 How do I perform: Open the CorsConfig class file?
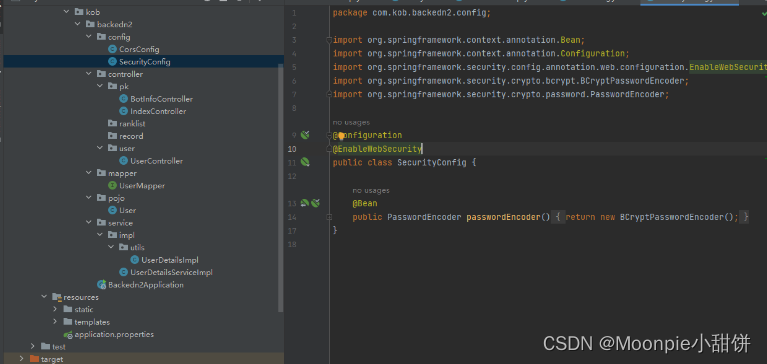(139, 49)
